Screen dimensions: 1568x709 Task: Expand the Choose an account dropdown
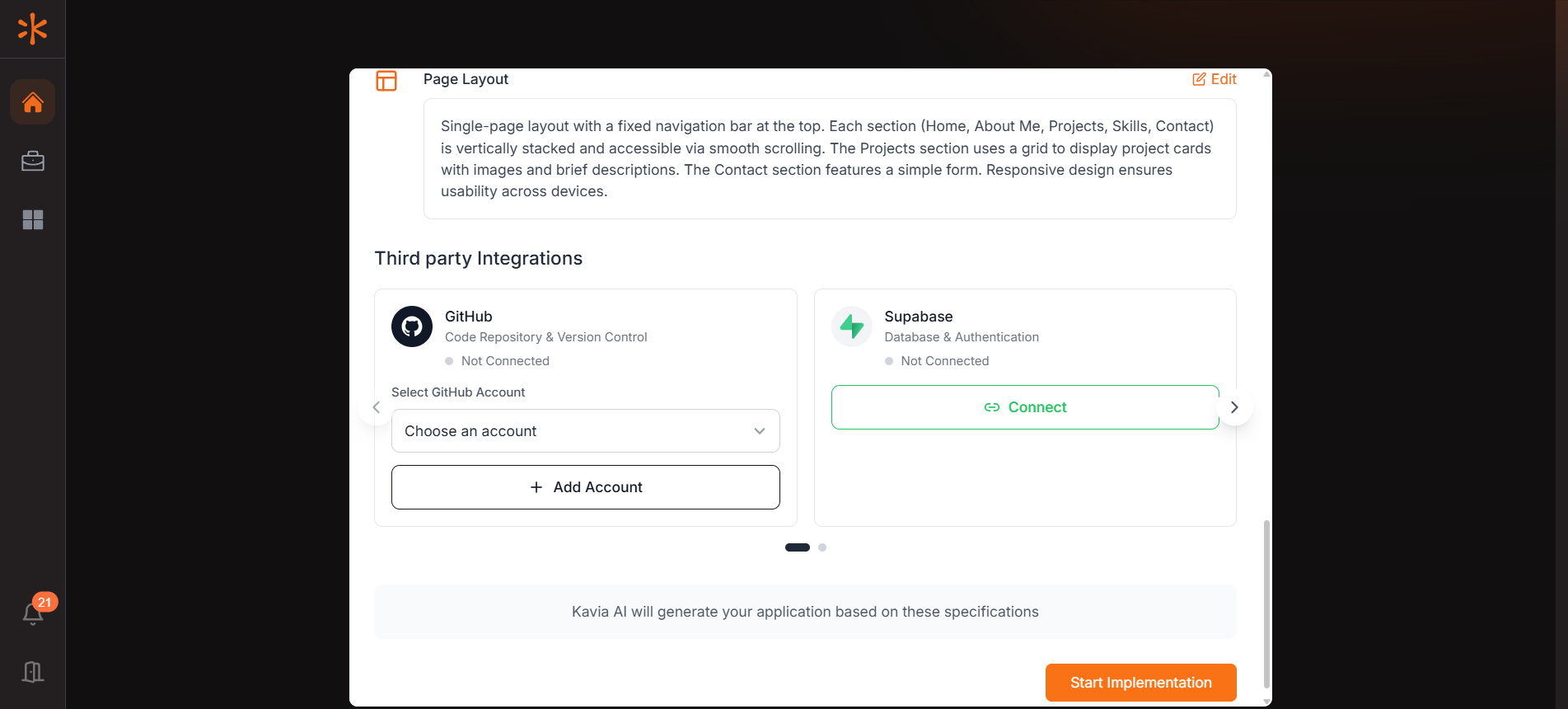[585, 431]
